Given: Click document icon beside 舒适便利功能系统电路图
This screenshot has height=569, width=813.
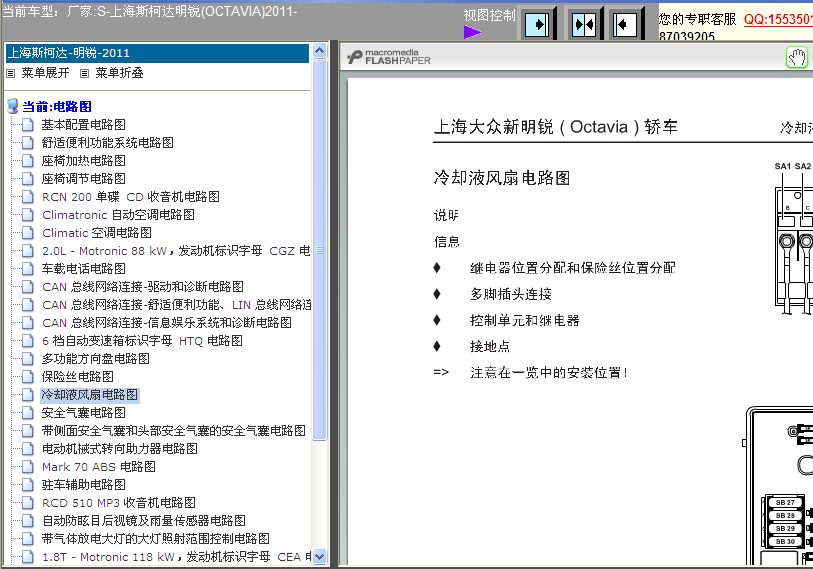Looking at the screenshot, I should coord(28,143).
